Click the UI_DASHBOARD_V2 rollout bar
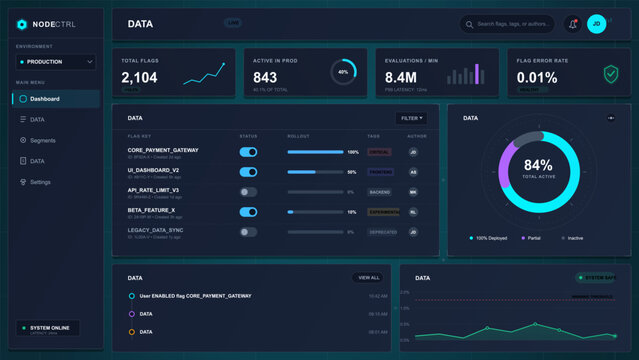 315,172
